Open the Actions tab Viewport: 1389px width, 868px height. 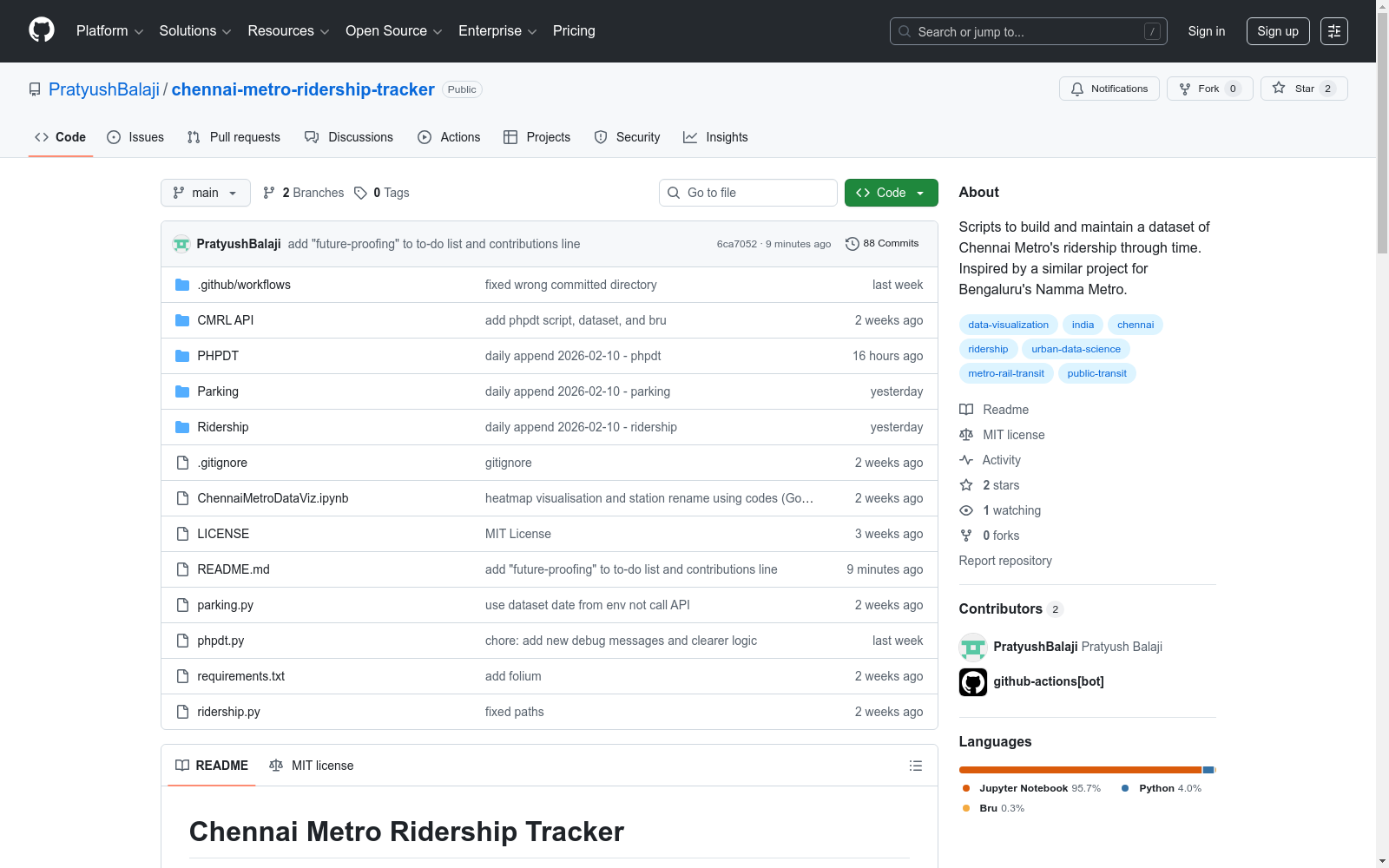click(449, 137)
